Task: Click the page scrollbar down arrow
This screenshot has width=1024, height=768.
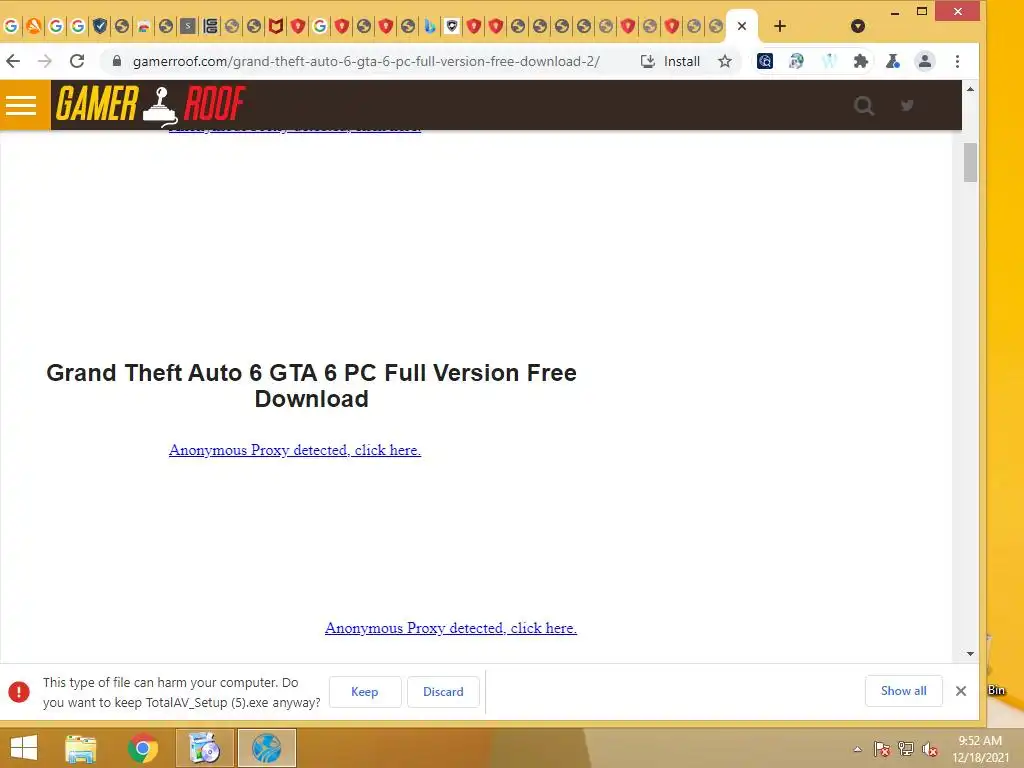Action: [970, 654]
